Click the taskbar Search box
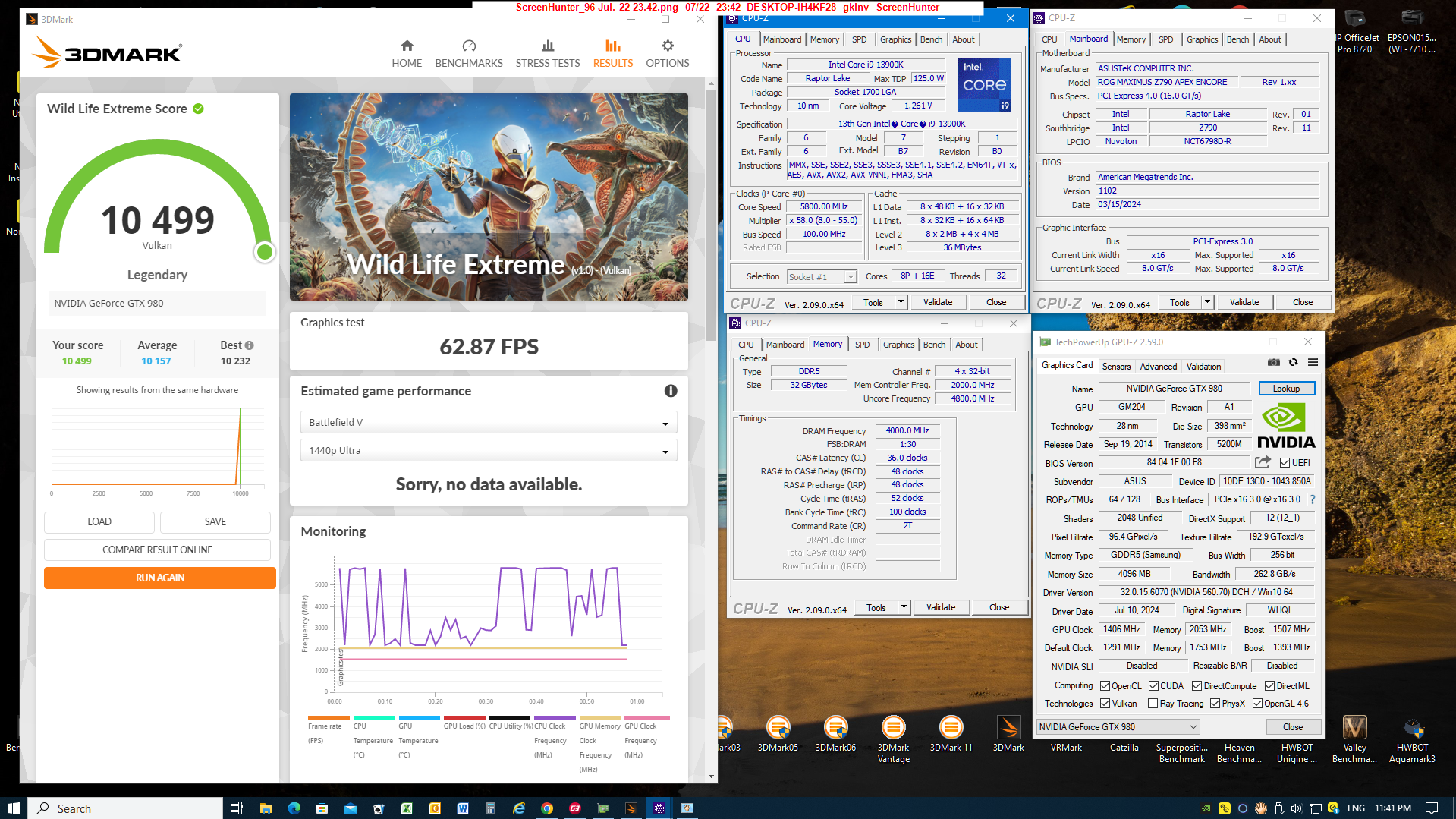 (x=125, y=808)
